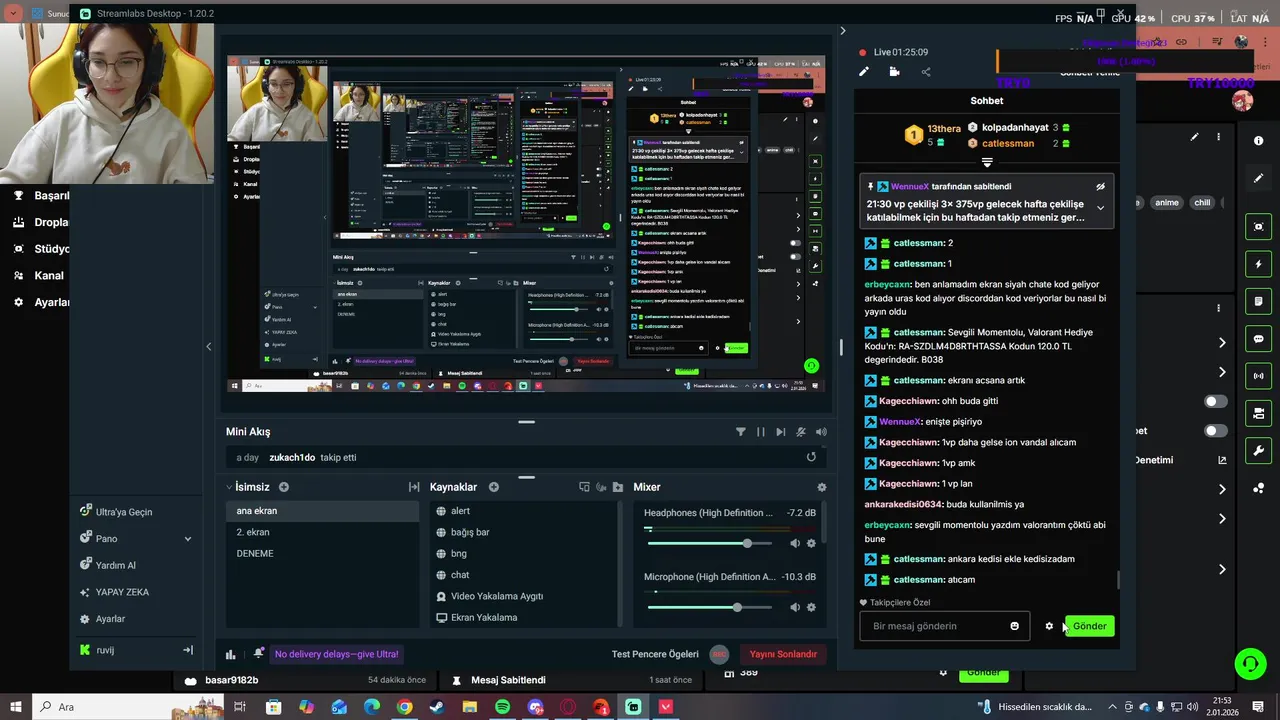The image size is (1280, 720).
Task: Open Headphones audio source settings gear
Action: tap(811, 543)
